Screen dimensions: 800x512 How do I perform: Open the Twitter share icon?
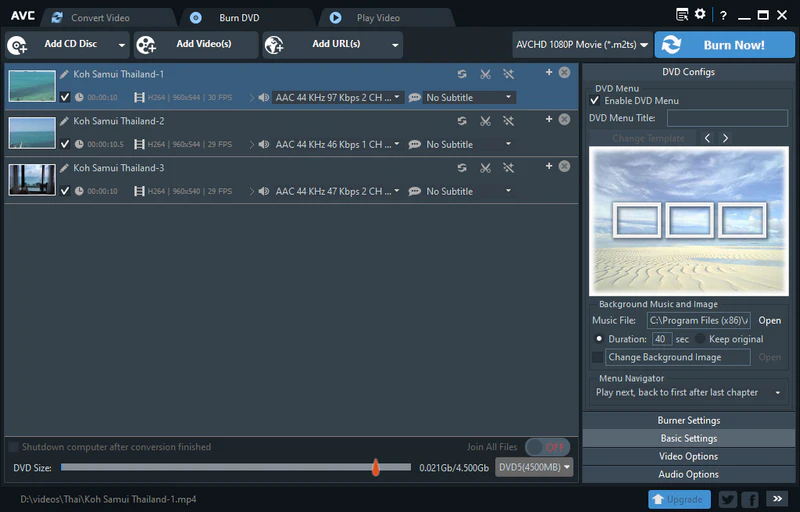pyautogui.click(x=727, y=499)
